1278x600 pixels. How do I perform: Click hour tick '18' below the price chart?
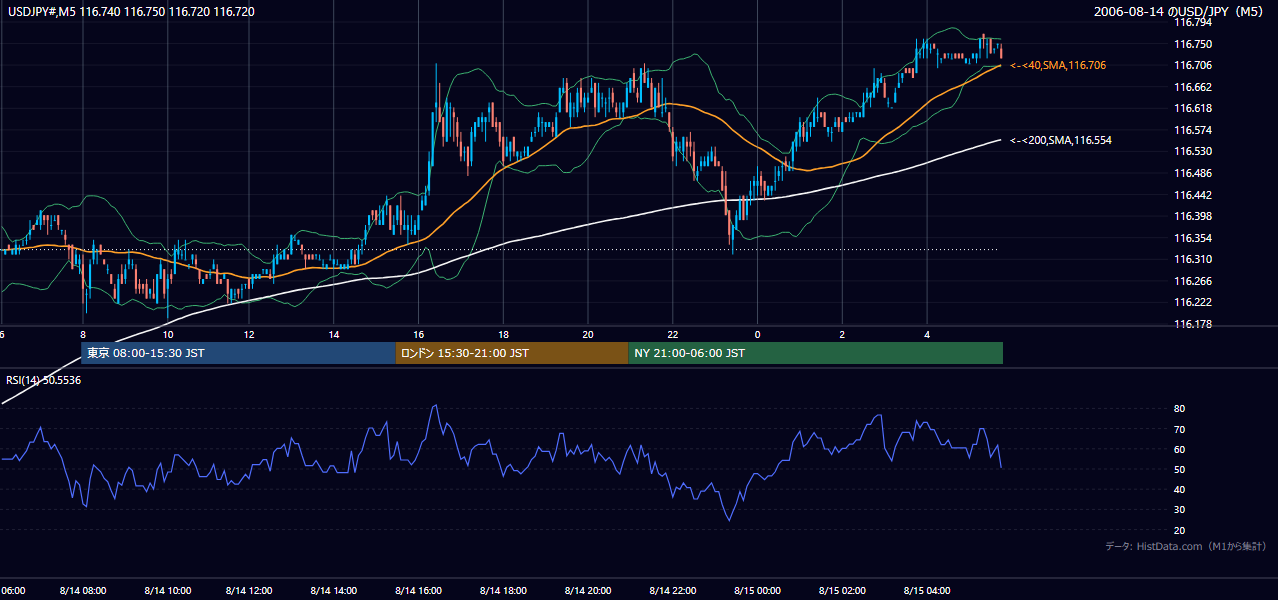pyautogui.click(x=504, y=334)
